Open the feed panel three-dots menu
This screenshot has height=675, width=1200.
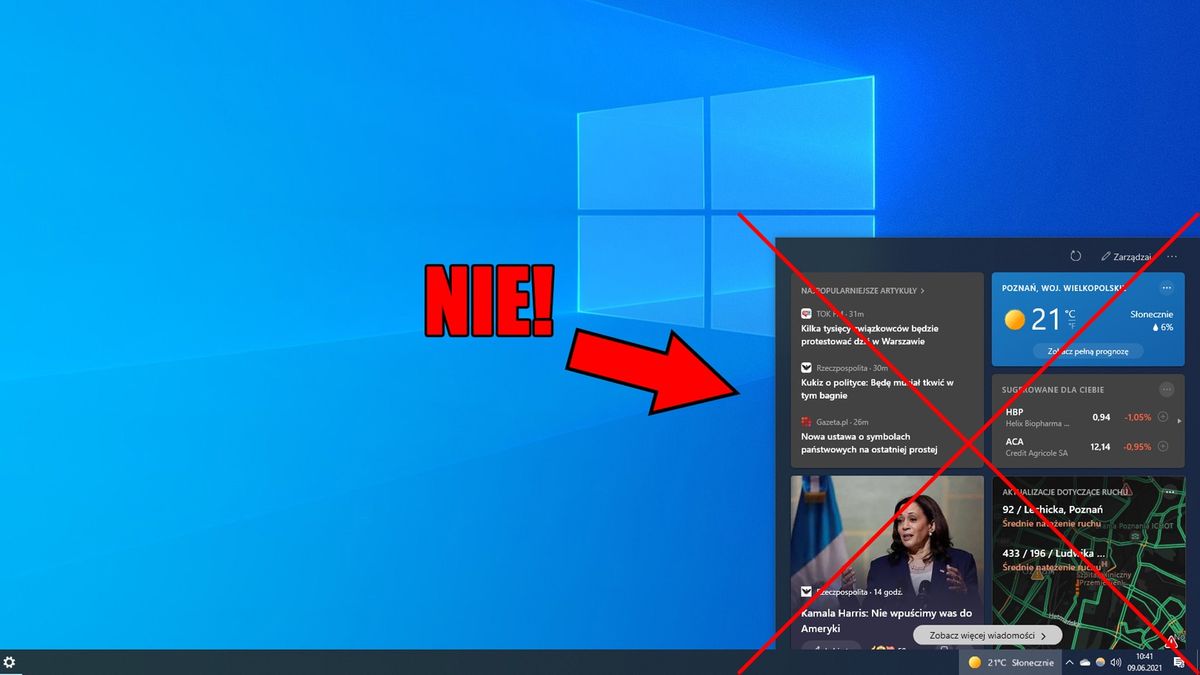coord(1172,257)
